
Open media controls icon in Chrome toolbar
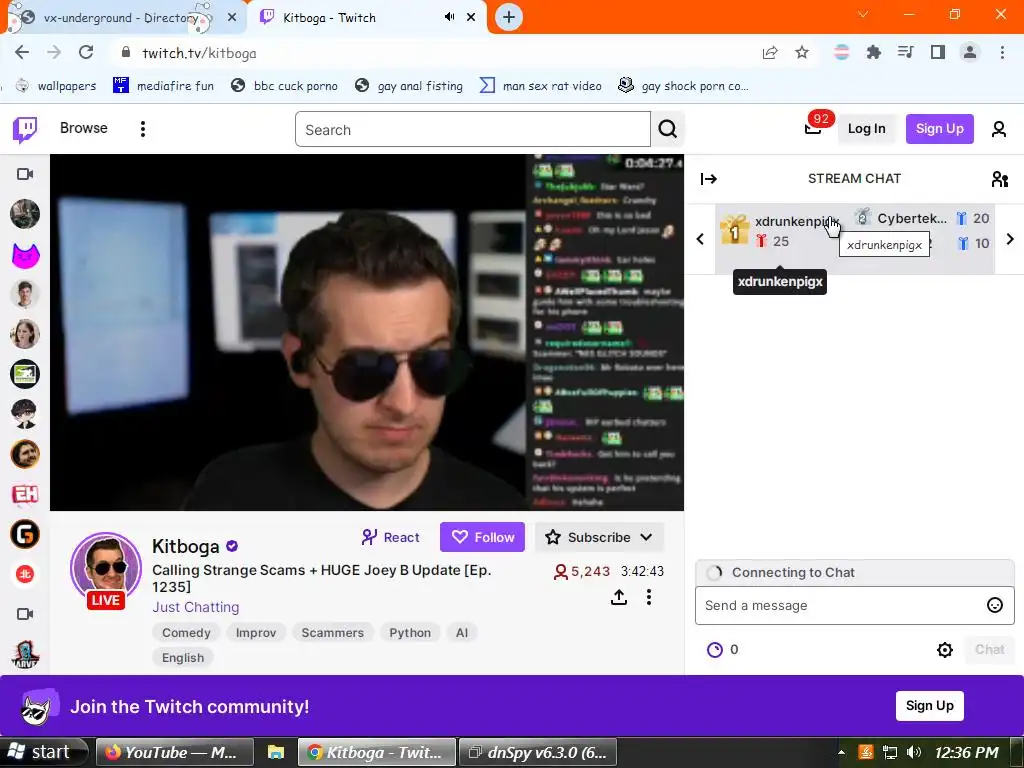(x=905, y=52)
